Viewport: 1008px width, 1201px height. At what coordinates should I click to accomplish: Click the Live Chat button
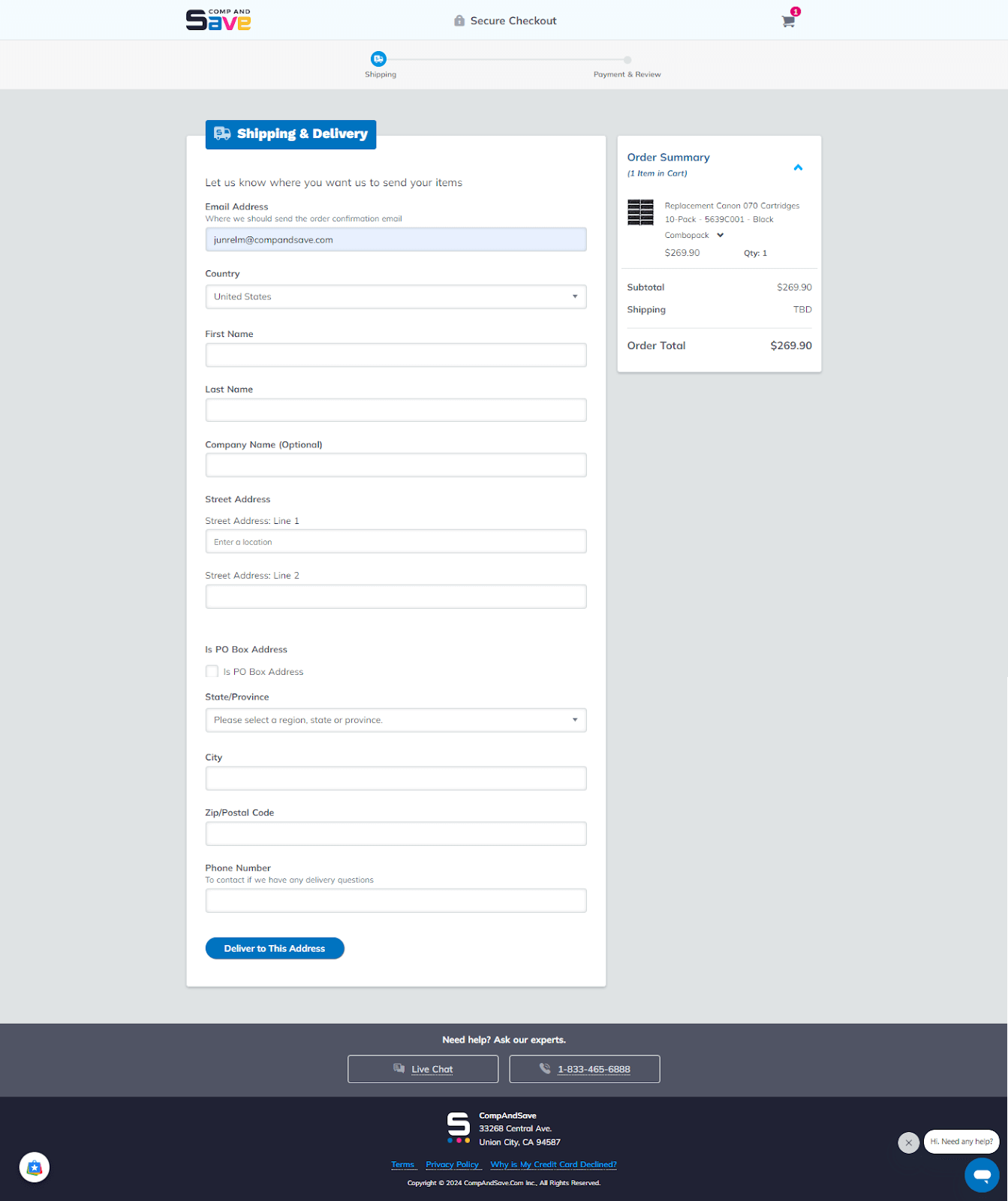point(423,1069)
